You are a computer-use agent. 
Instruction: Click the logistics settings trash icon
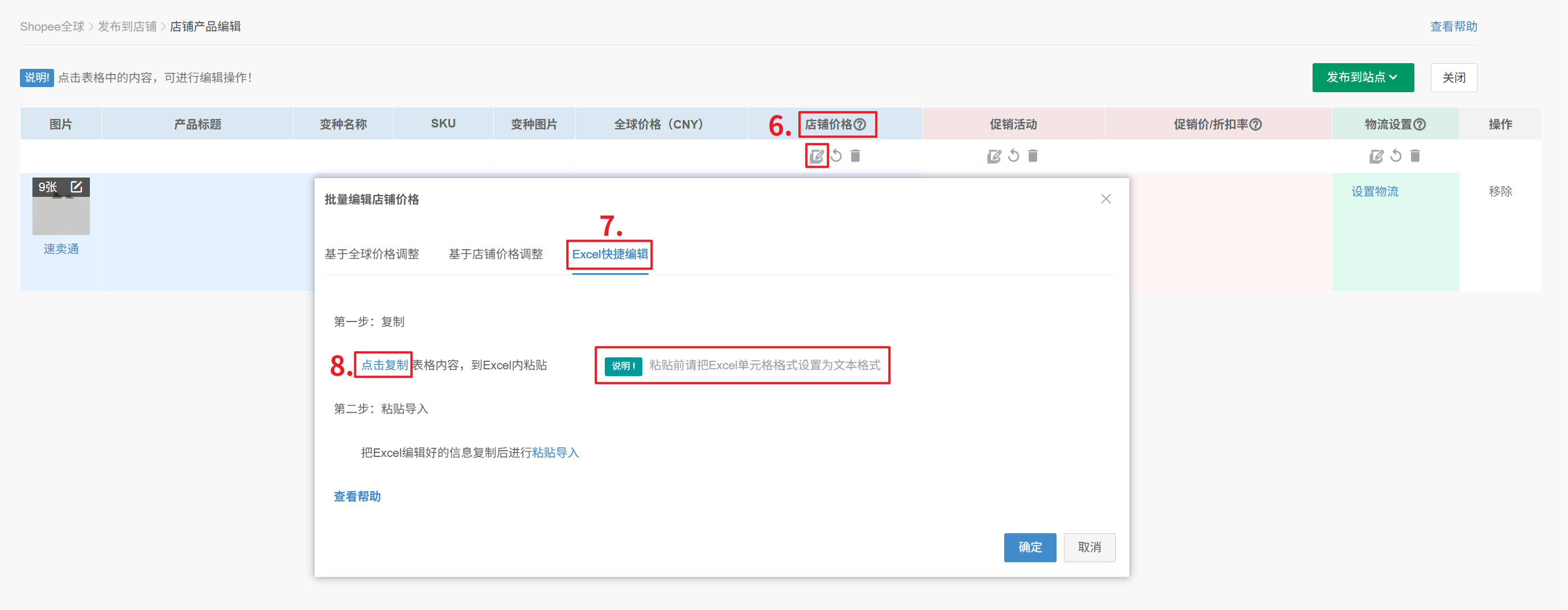pos(1415,156)
